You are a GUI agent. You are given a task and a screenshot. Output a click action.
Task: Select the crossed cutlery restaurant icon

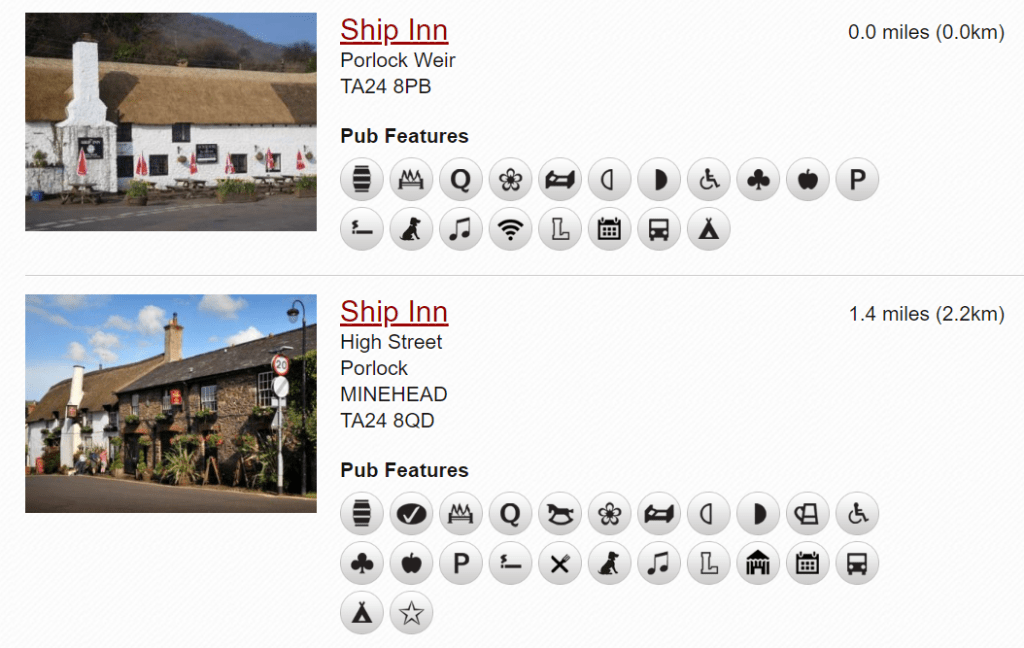560,563
